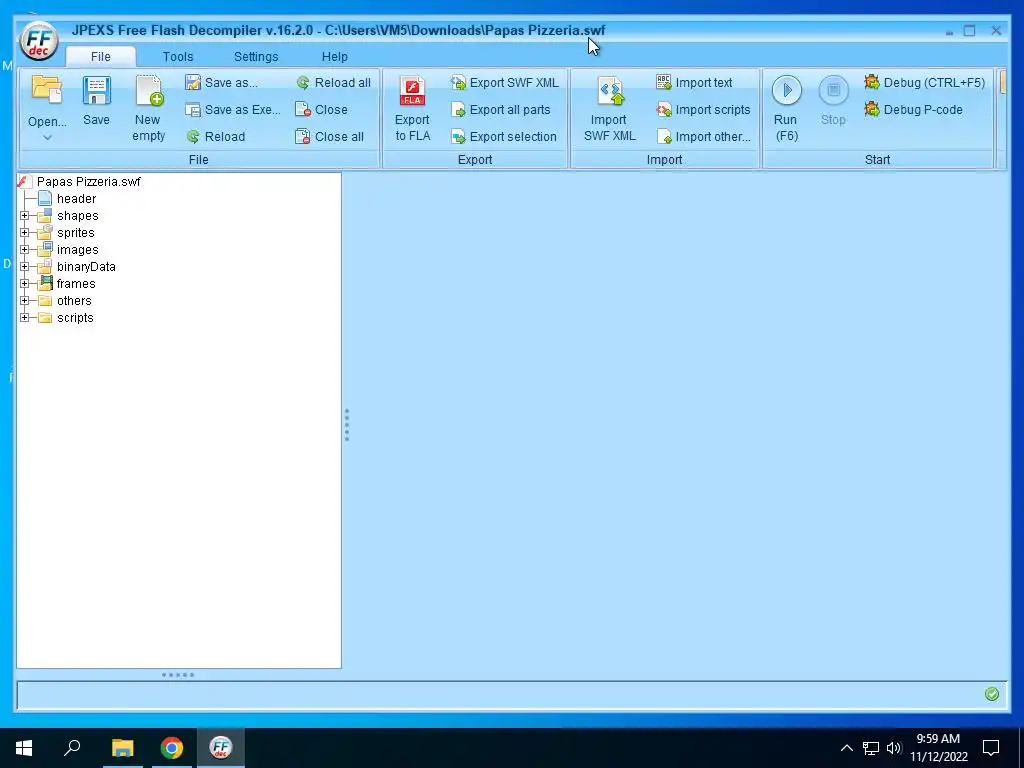Select the shapes tree label
The width and height of the screenshot is (1024, 768).
78,216
